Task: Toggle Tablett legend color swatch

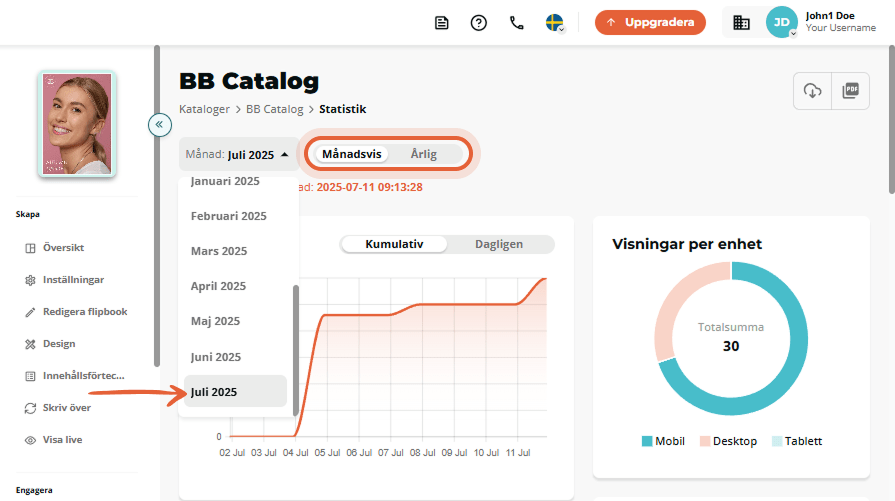Action: click(777, 441)
